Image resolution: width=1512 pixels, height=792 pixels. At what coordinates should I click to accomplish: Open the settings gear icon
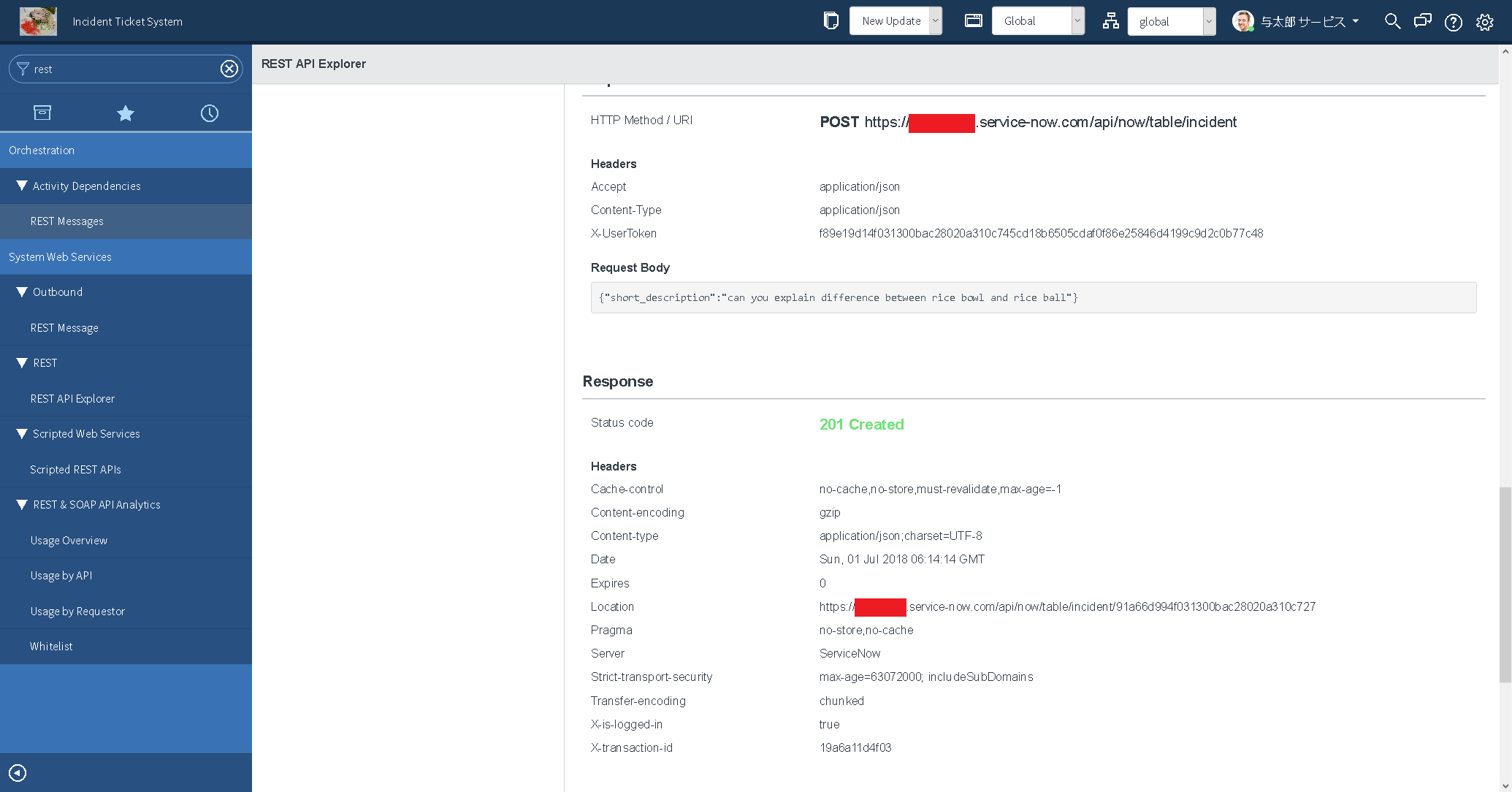(1485, 22)
